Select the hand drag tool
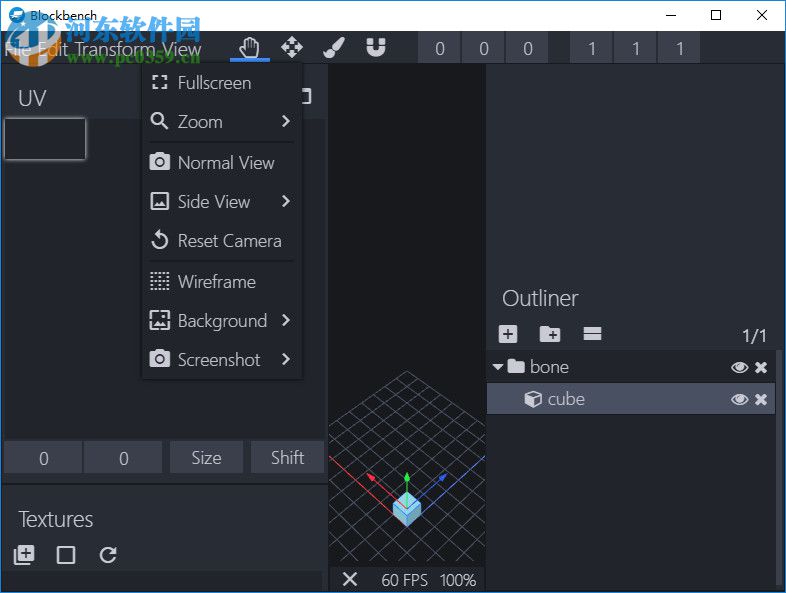Screen dimensions: 786x593 click(250, 48)
